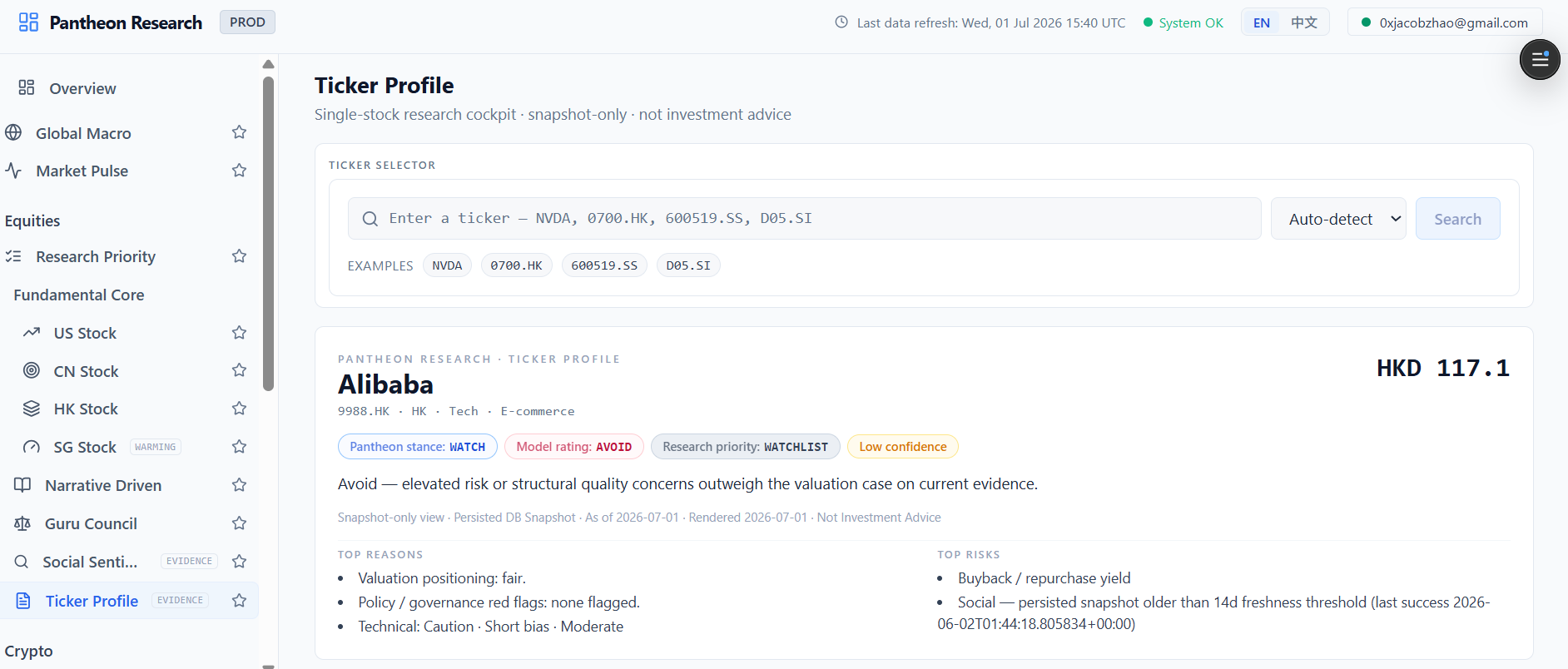Go to Global Macro
The image size is (1568, 669).
coord(83,133)
